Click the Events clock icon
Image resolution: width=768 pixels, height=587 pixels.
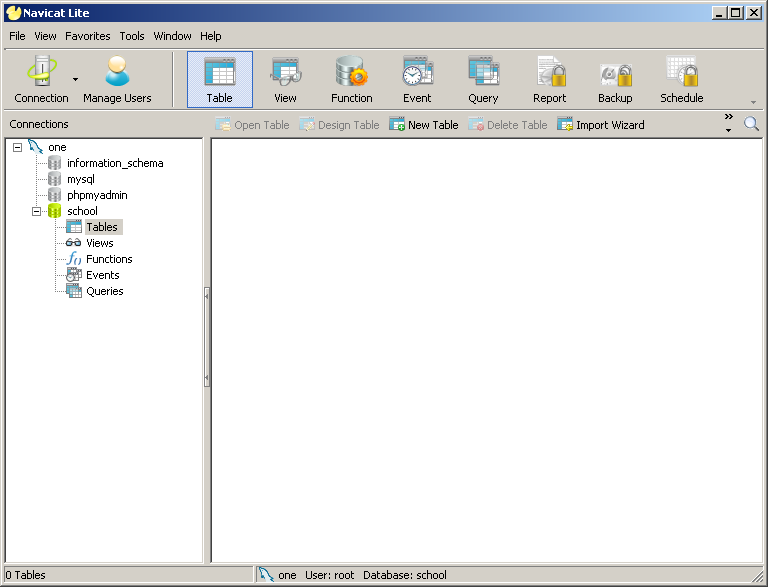tap(74, 275)
